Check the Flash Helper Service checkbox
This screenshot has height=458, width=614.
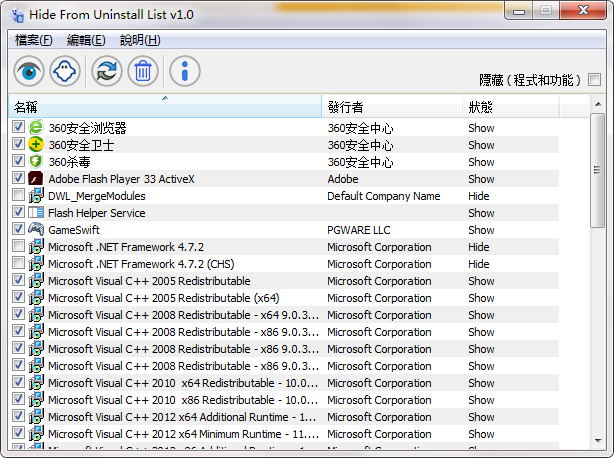(x=19, y=213)
